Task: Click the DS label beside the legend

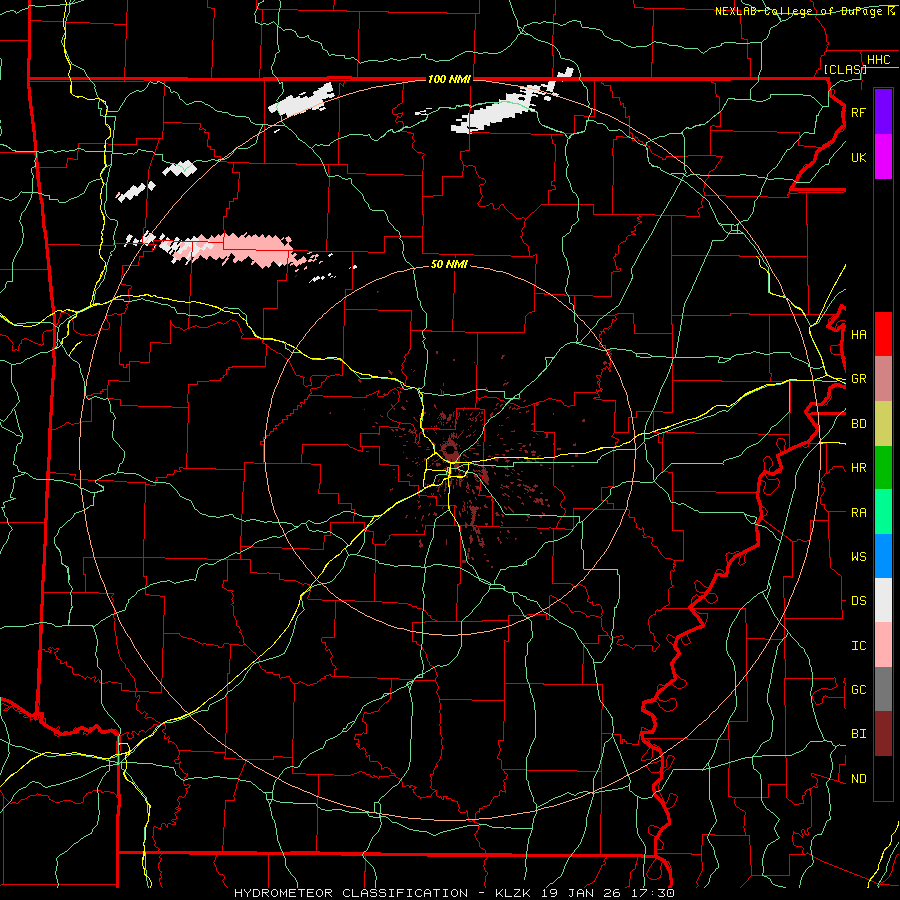Action: pyautogui.click(x=858, y=601)
